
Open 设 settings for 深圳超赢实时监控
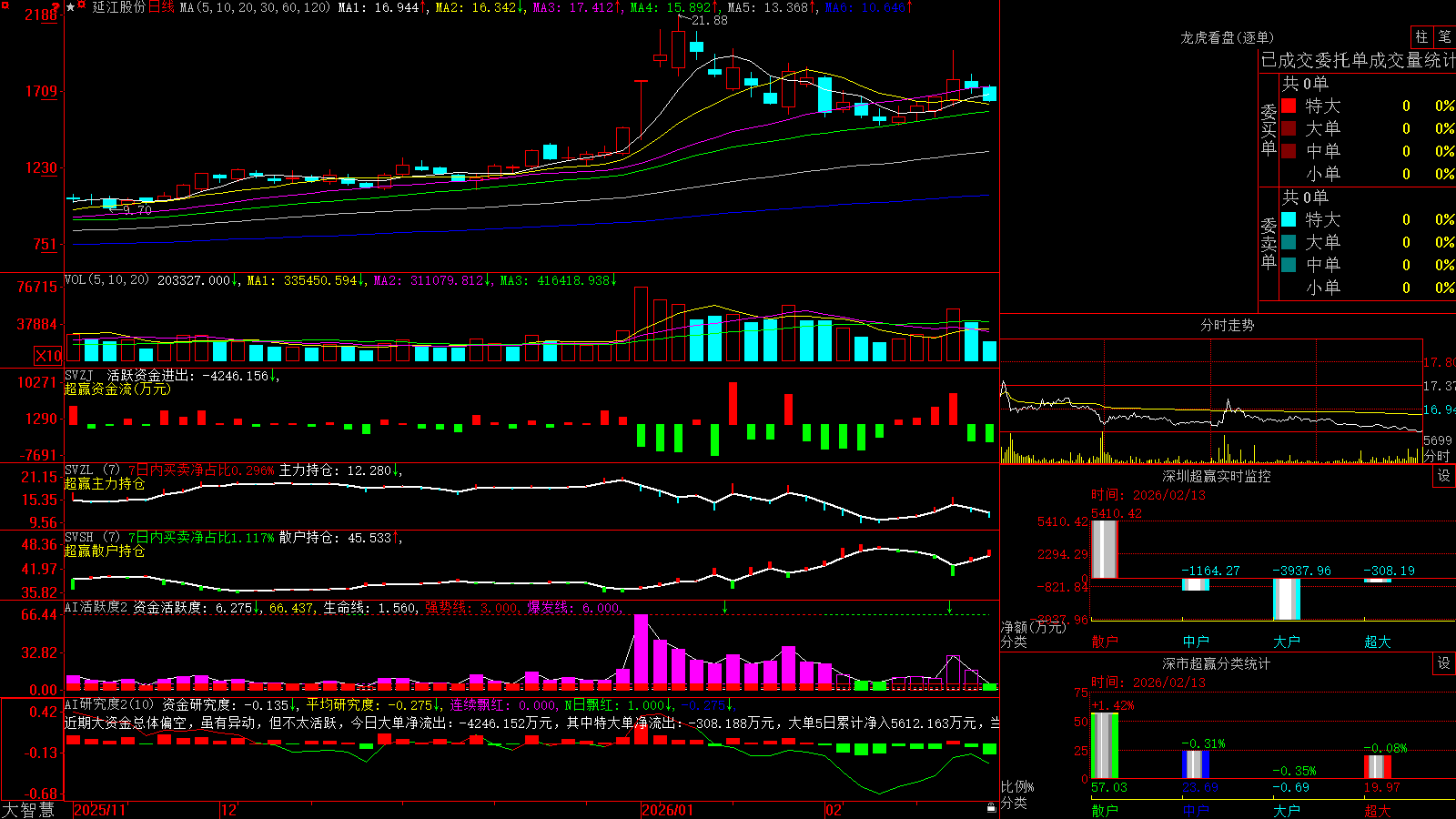tap(1444, 476)
